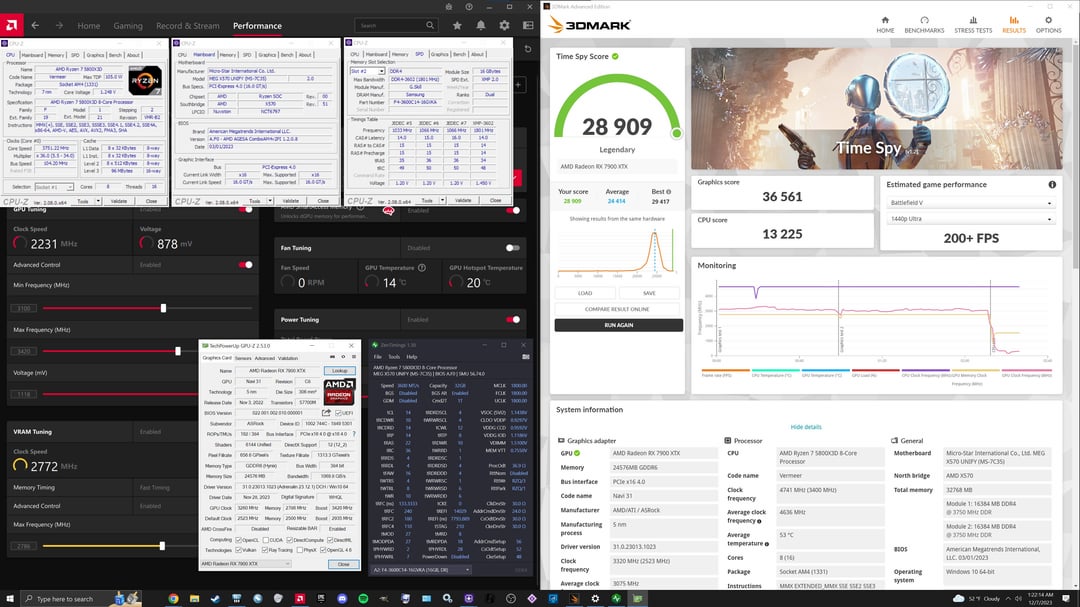The width and height of the screenshot is (1080, 607).
Task: Open Results tab in 3DMark
Action: [x=1013, y=25]
